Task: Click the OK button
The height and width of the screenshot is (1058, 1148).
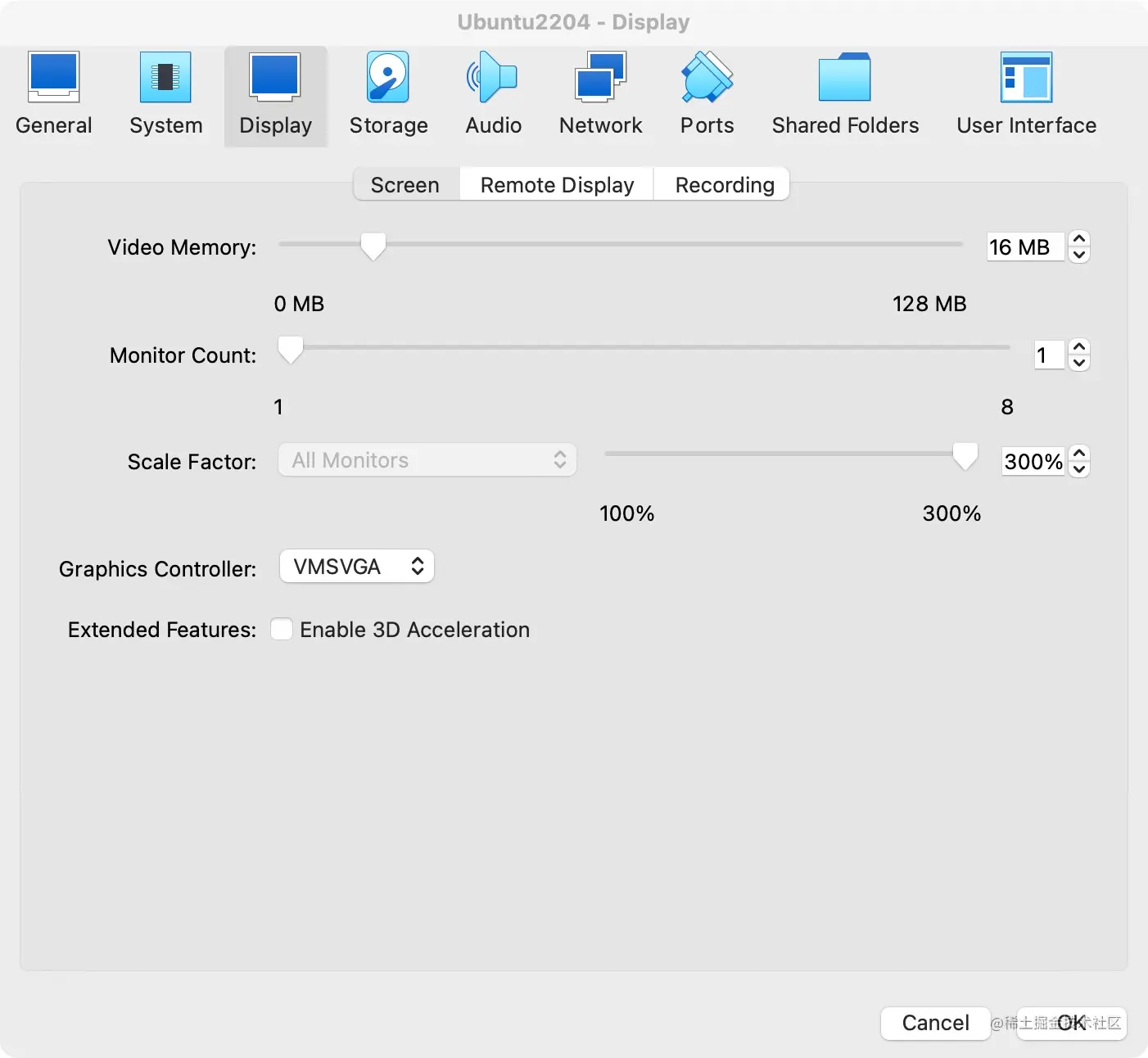Action: (1071, 1023)
